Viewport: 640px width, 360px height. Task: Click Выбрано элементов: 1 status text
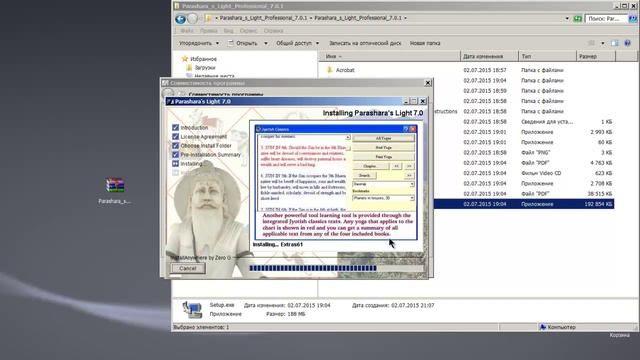[x=201, y=327]
